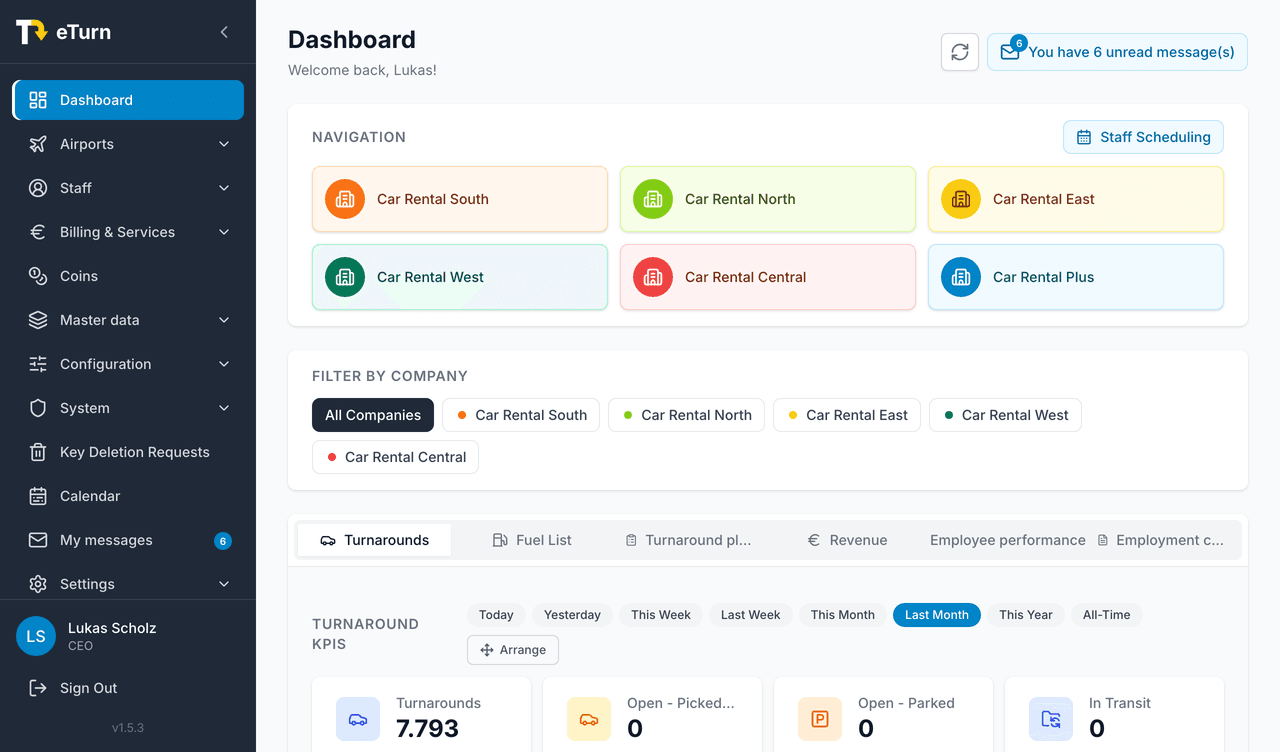
Task: Click the red Car Rental Central building icon
Action: pos(653,277)
